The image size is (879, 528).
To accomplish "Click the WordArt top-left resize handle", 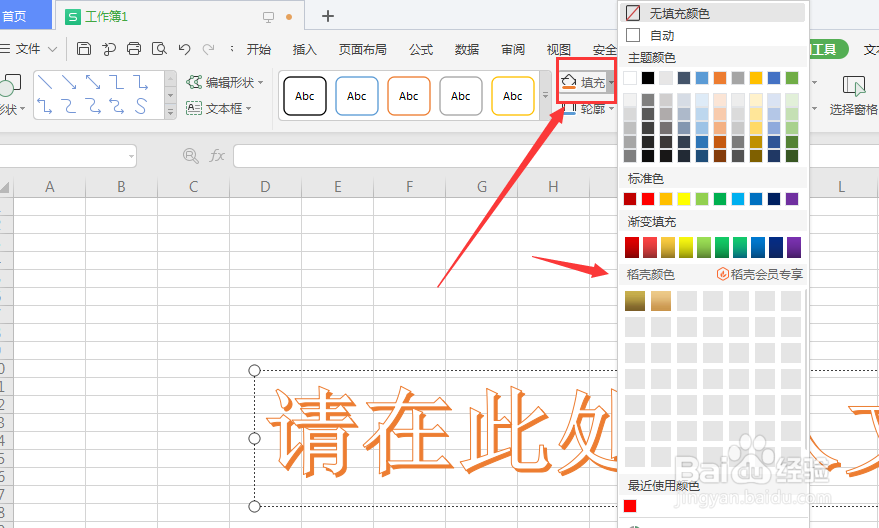I will 254,370.
